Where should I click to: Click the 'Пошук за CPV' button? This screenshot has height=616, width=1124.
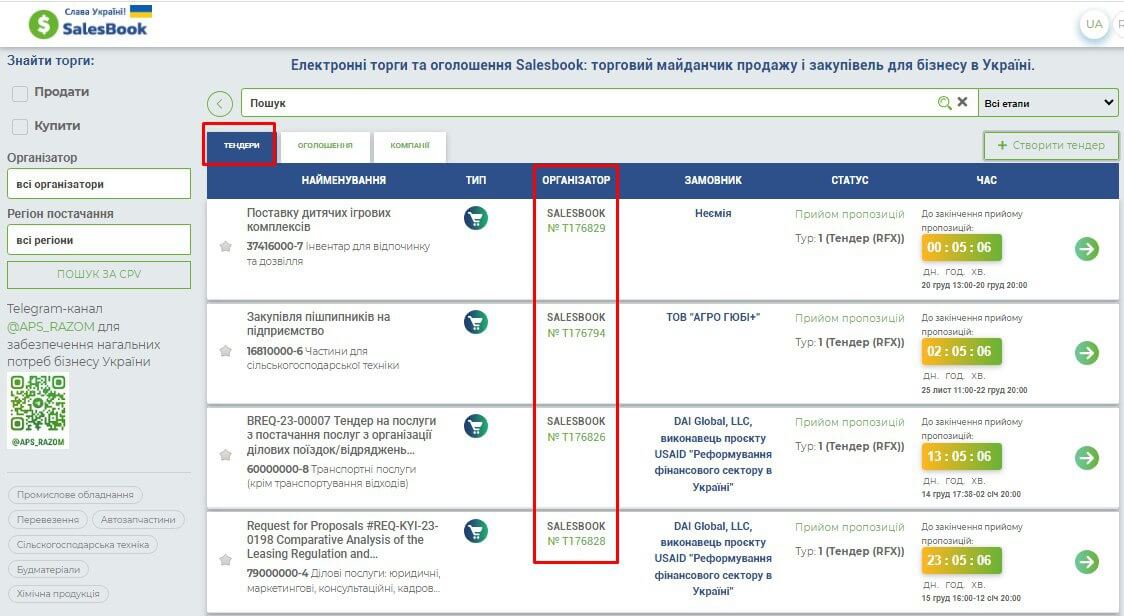pos(99,275)
